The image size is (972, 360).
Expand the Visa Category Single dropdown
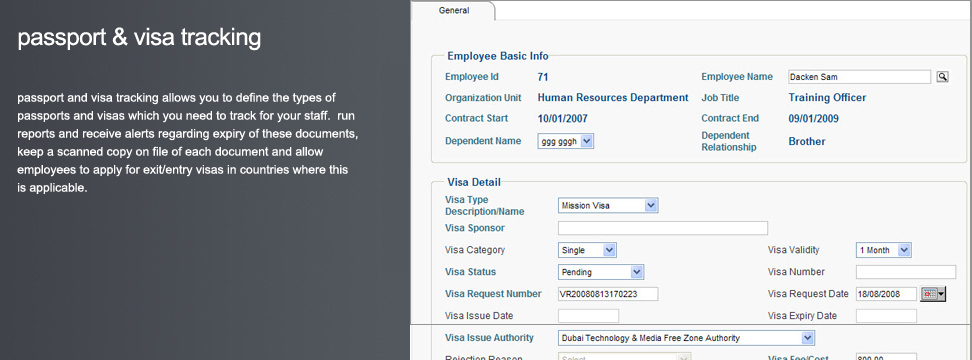587,250
